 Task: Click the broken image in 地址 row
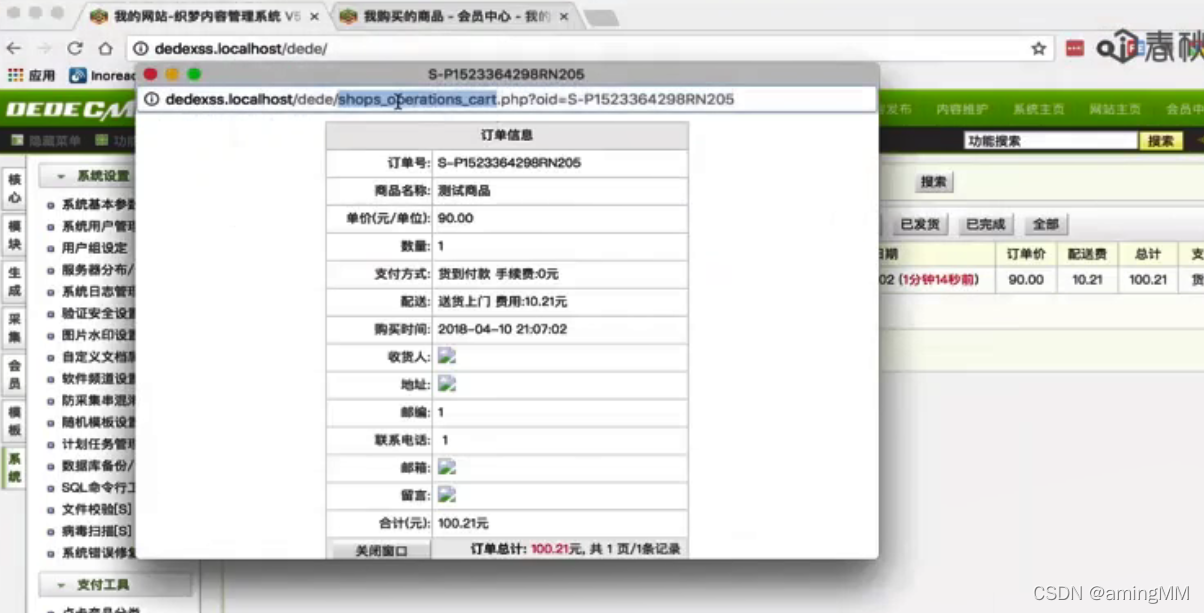click(x=447, y=384)
